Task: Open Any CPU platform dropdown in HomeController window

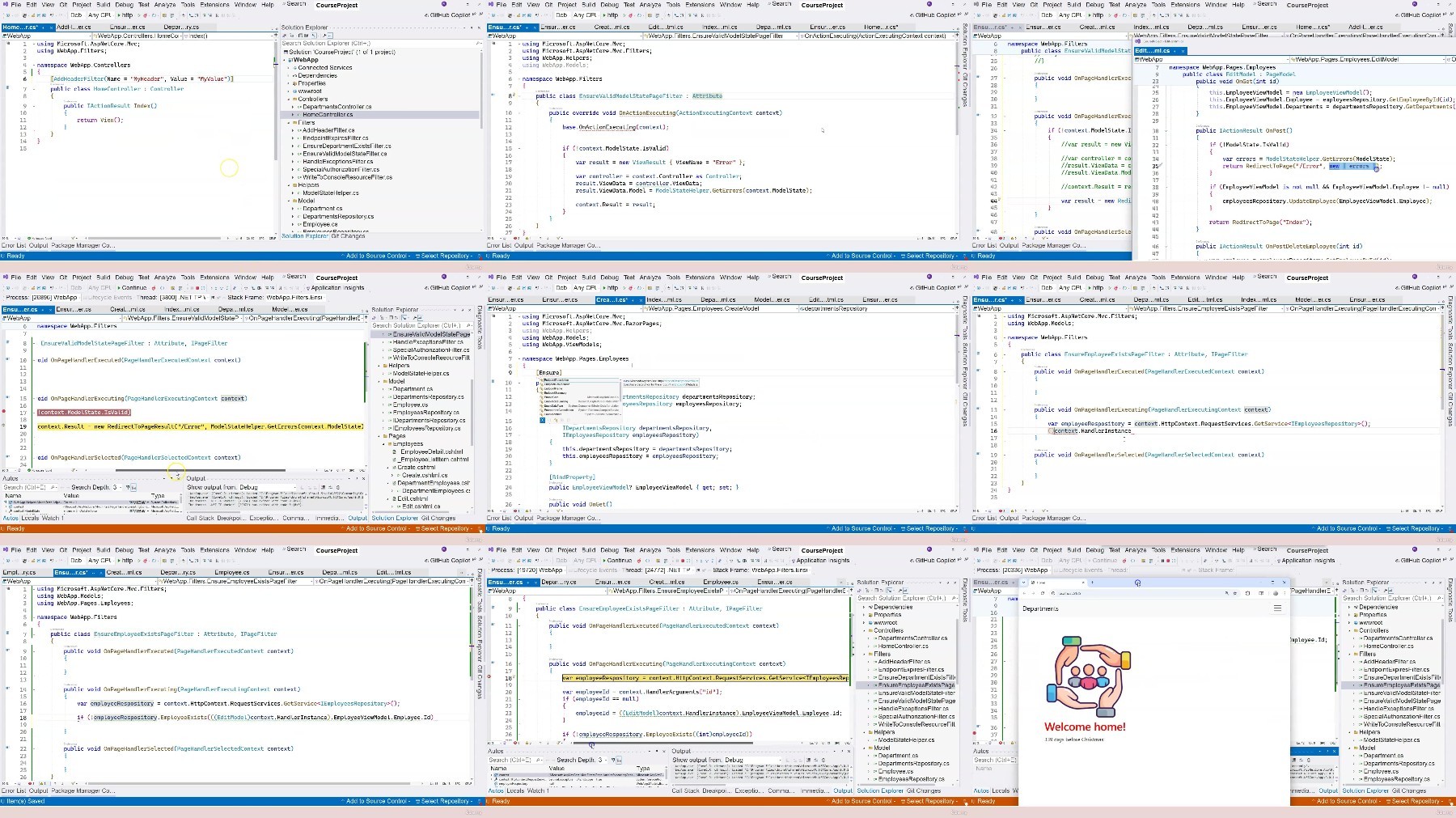Action: tap(101, 15)
